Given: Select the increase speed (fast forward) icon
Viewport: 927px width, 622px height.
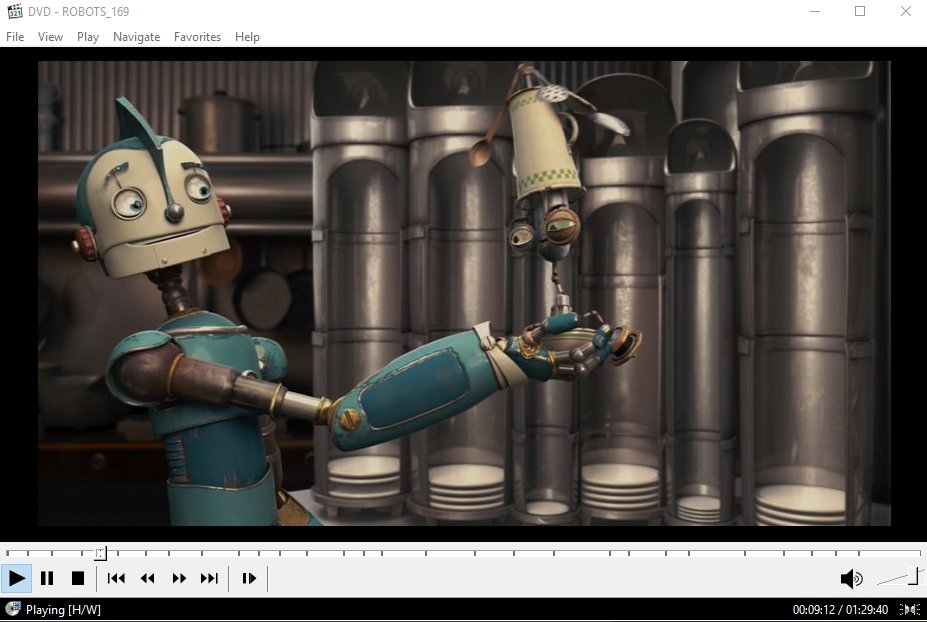Looking at the screenshot, I should [x=179, y=578].
